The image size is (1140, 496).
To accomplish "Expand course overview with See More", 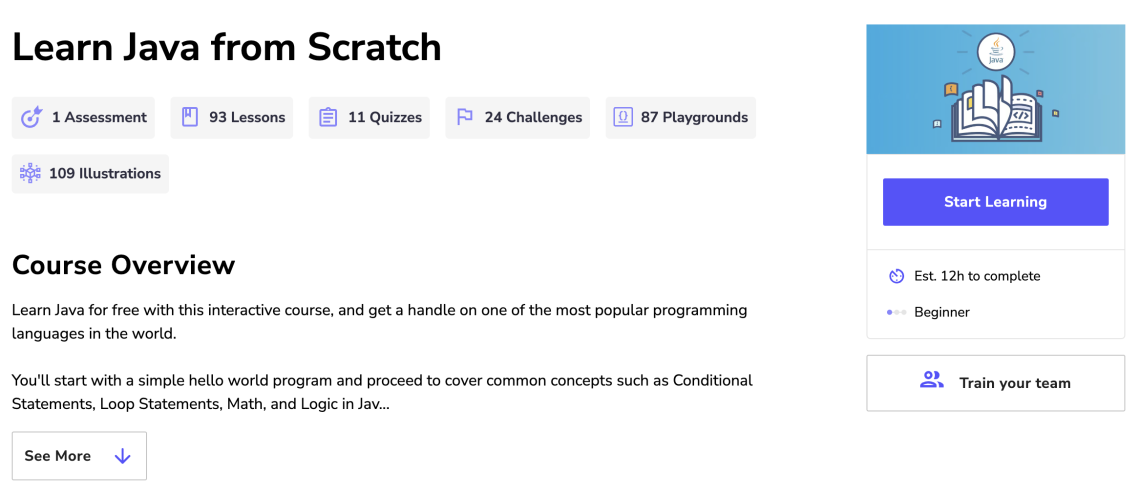I will (79, 456).
